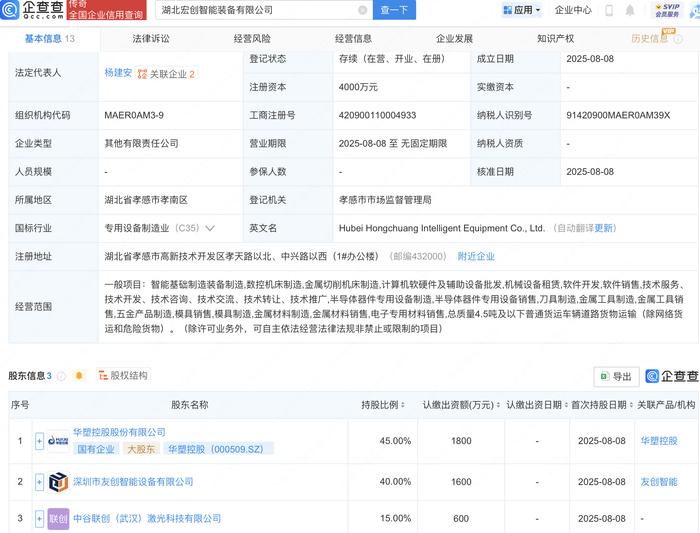Viewport: 700px width, 533px height.
Task: Click the 查一下 search button
Action: point(394,10)
